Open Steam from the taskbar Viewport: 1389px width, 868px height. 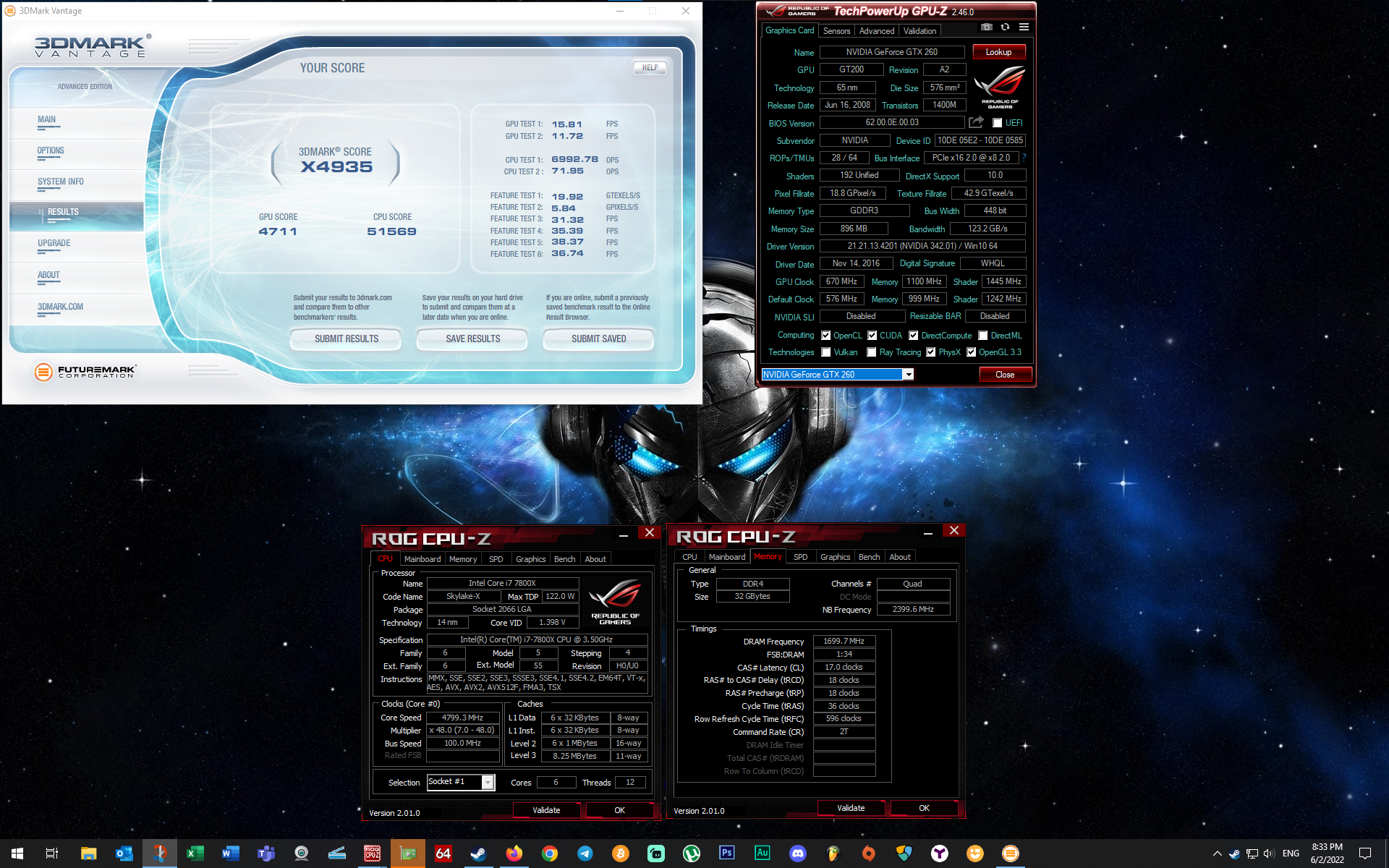[478, 854]
